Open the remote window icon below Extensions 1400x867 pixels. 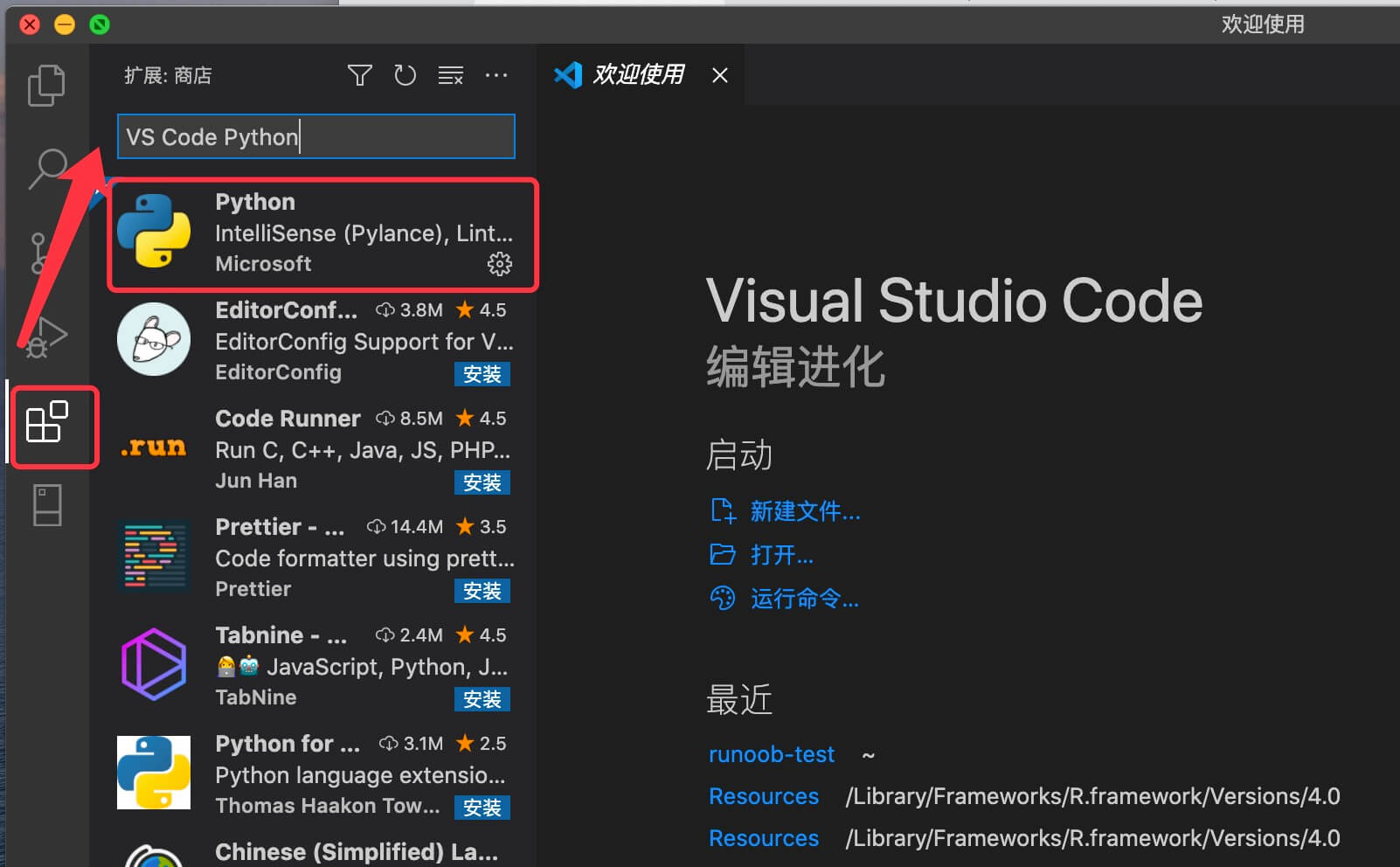pos(46,505)
